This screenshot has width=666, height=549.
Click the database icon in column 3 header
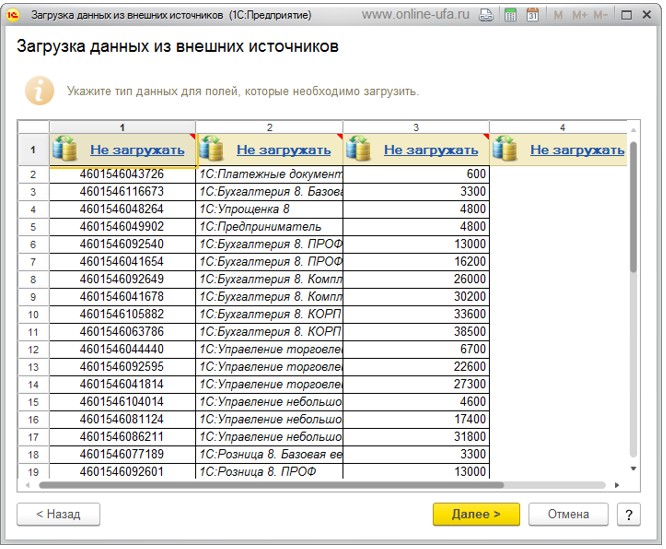[x=359, y=150]
